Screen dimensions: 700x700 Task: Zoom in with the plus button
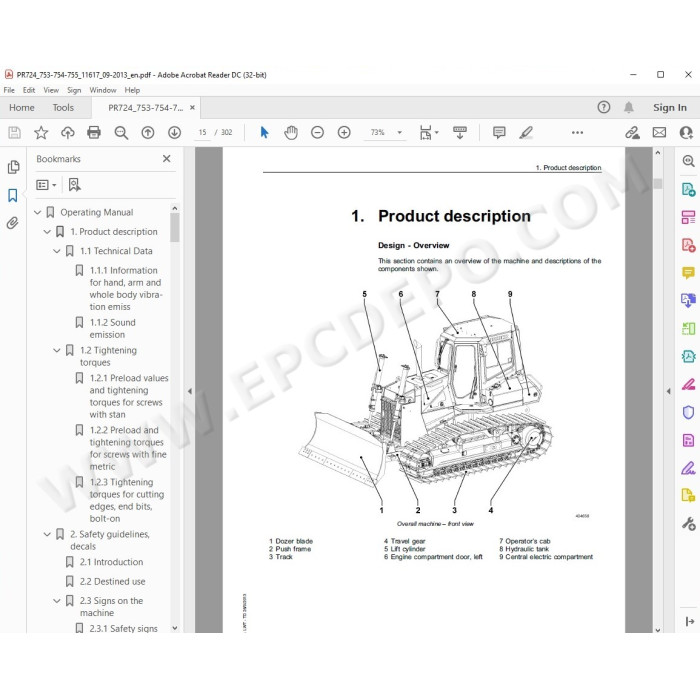(x=344, y=133)
